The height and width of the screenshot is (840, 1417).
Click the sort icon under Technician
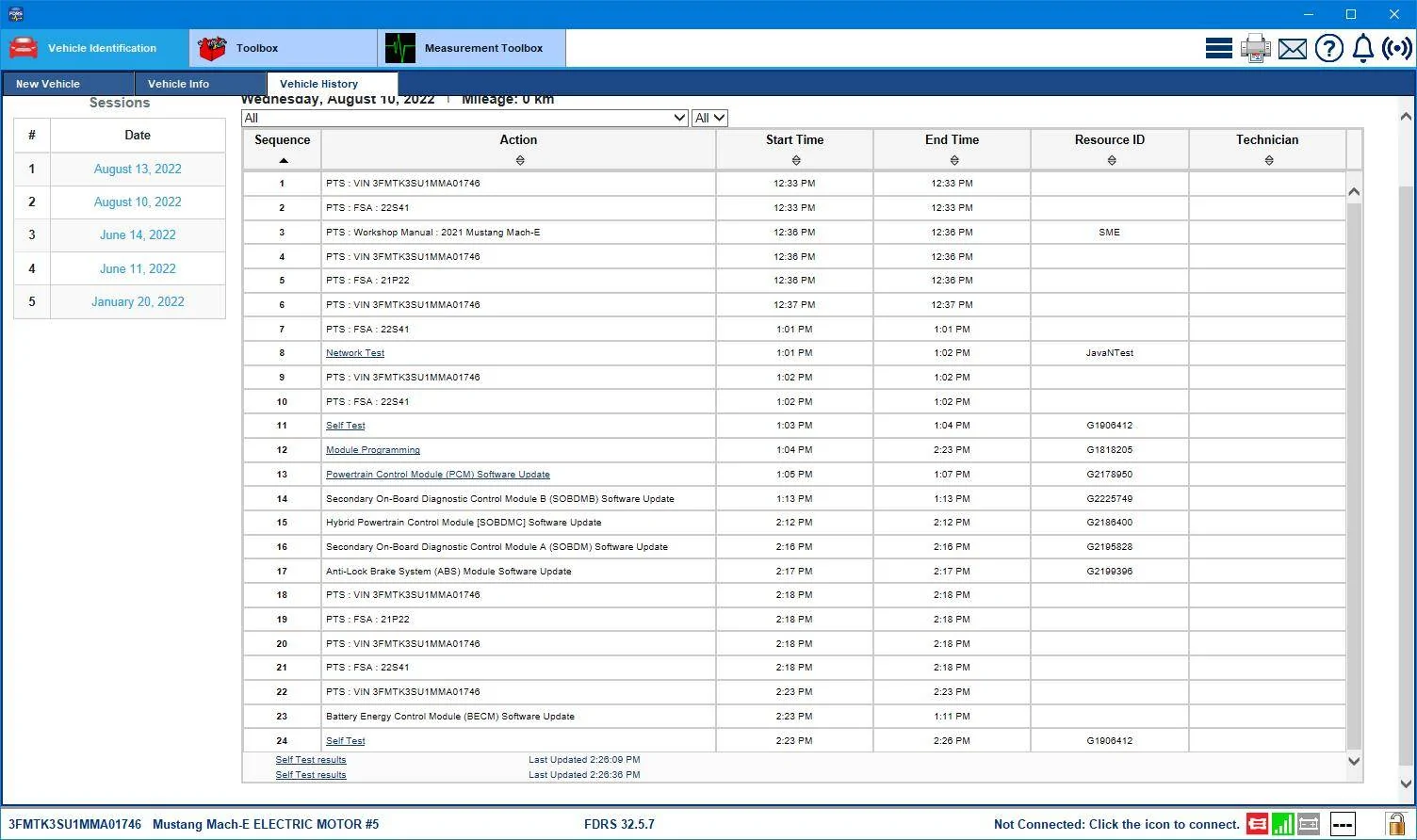point(1269,160)
